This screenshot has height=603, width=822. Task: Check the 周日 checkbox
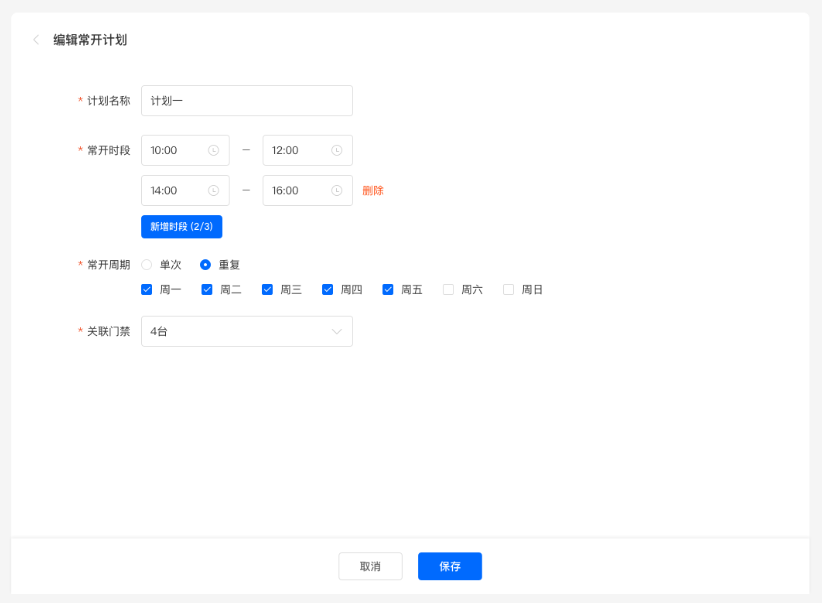pos(509,289)
